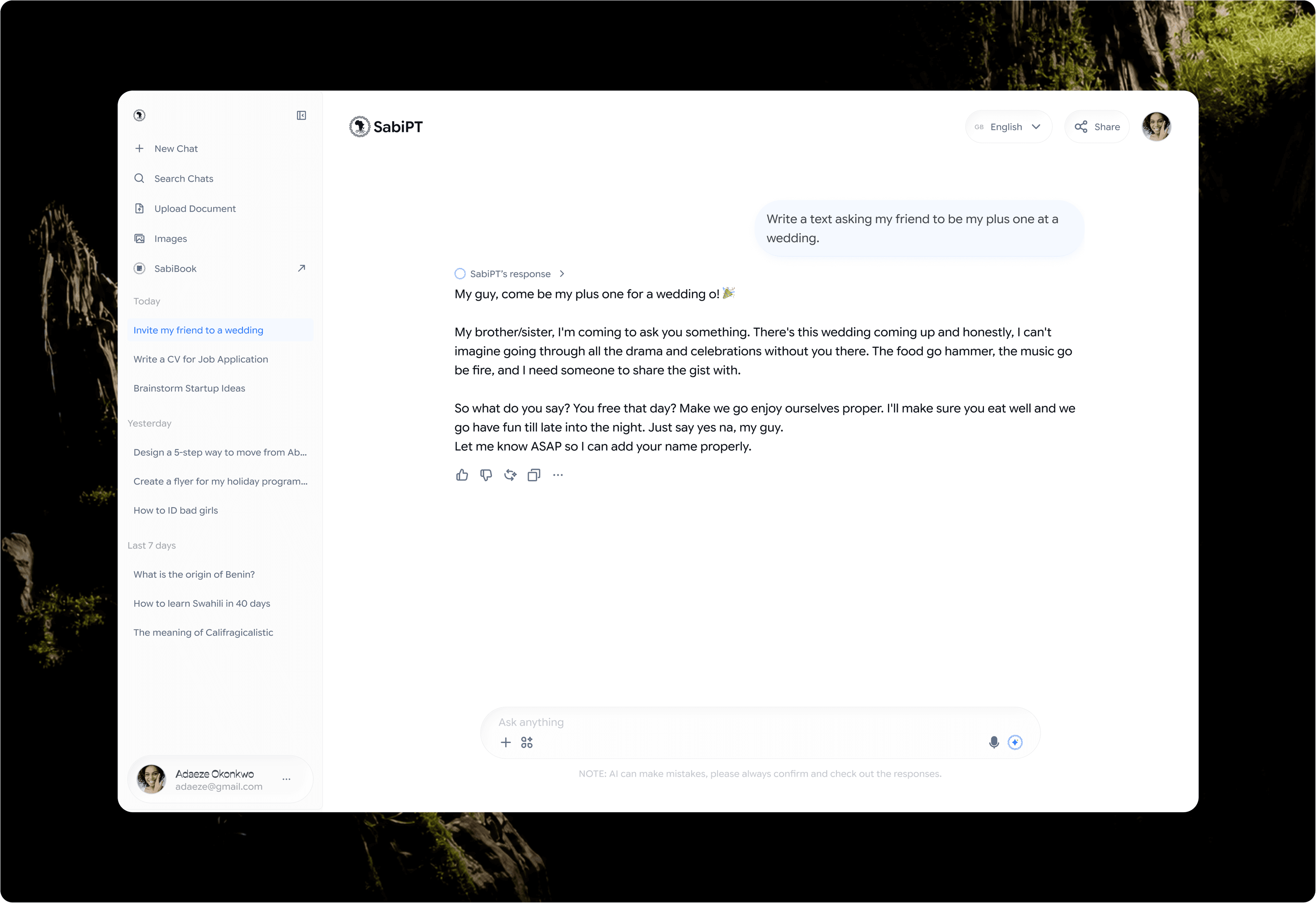Click the SabiBook circular icon
The height and width of the screenshot is (903, 1316).
[x=139, y=268]
